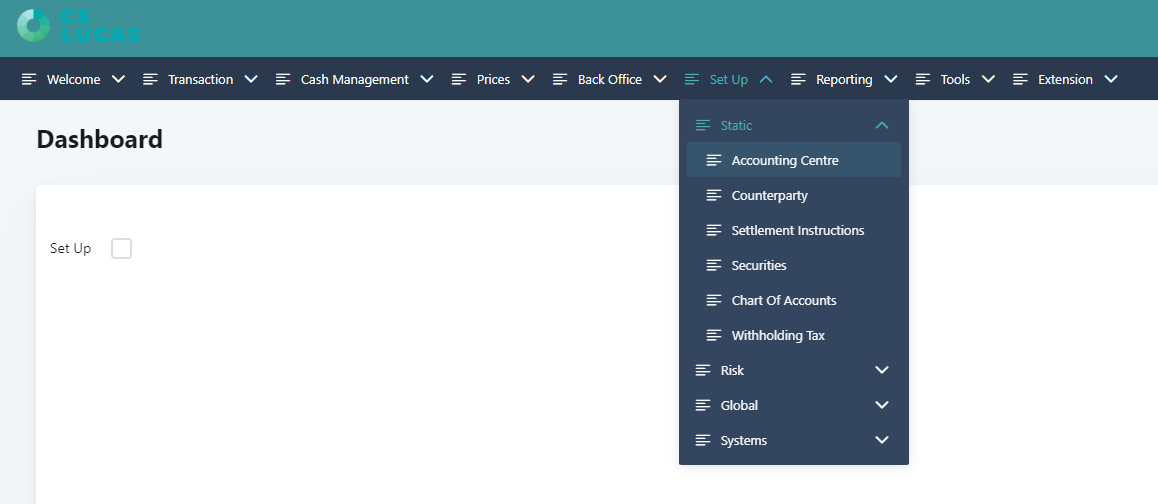Select Counterparty from the Static list
Image resolution: width=1158 pixels, height=504 pixels.
[769, 195]
